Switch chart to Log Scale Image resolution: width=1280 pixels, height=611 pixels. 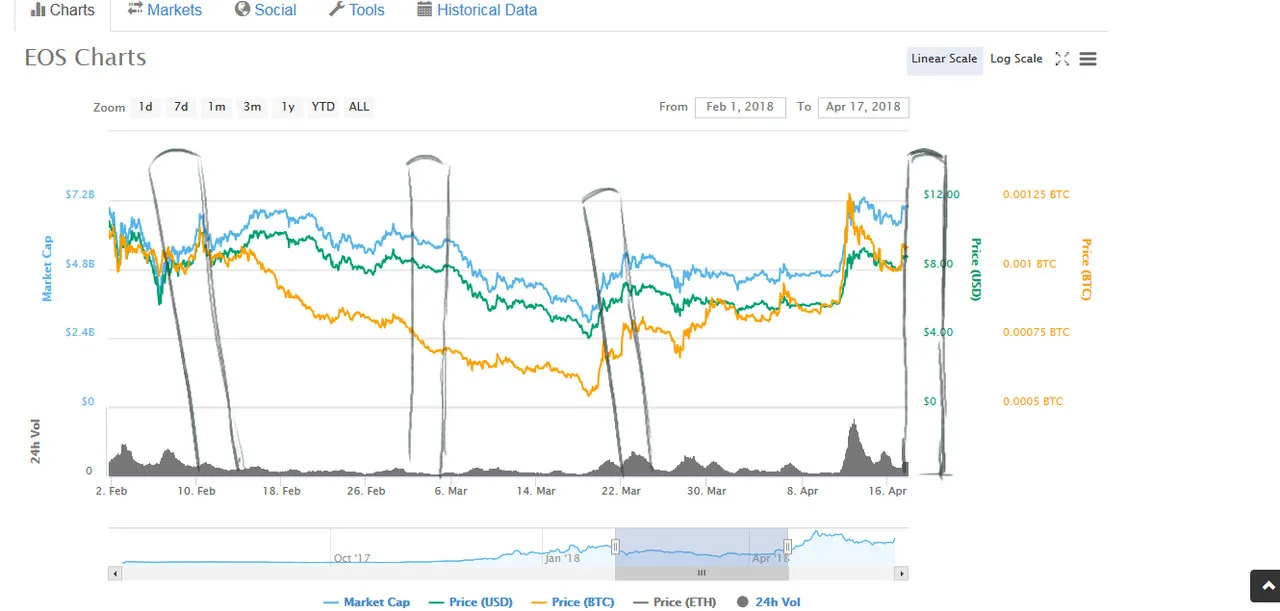pos(1016,59)
